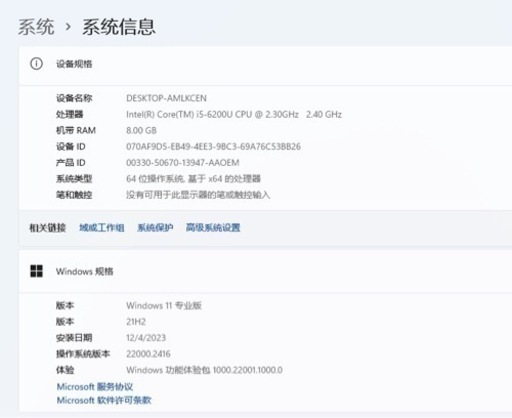Click the 相关链接 label
The image size is (512, 418).
pyautogui.click(x=48, y=228)
